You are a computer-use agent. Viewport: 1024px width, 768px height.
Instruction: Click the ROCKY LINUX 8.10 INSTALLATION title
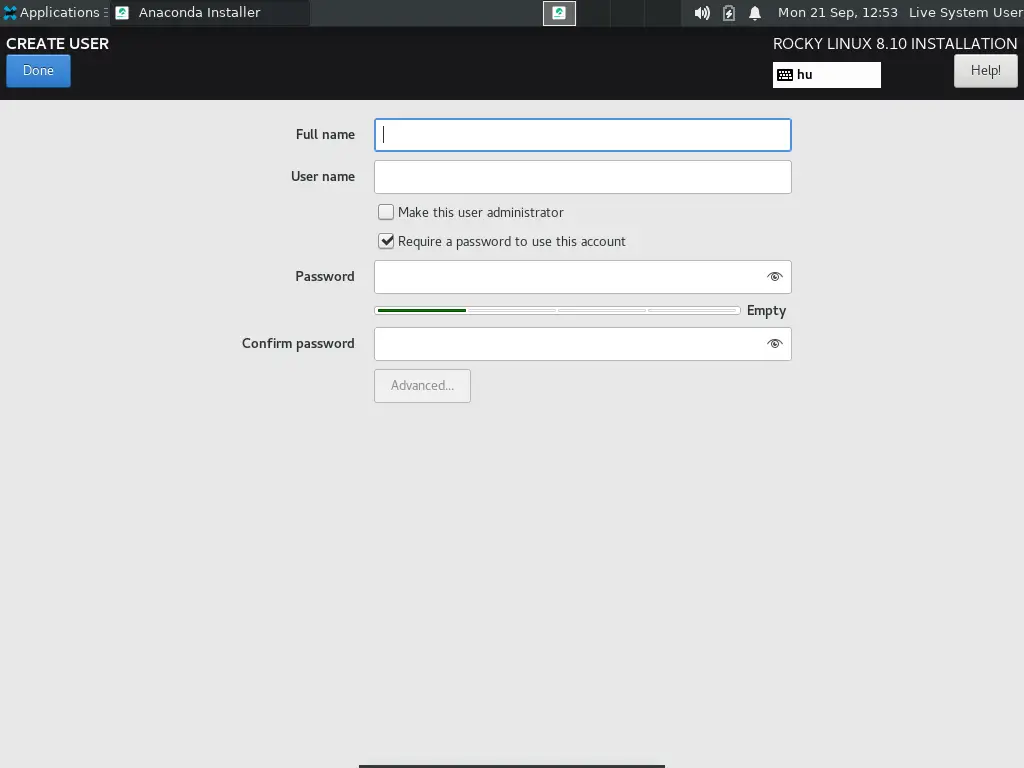coord(895,44)
